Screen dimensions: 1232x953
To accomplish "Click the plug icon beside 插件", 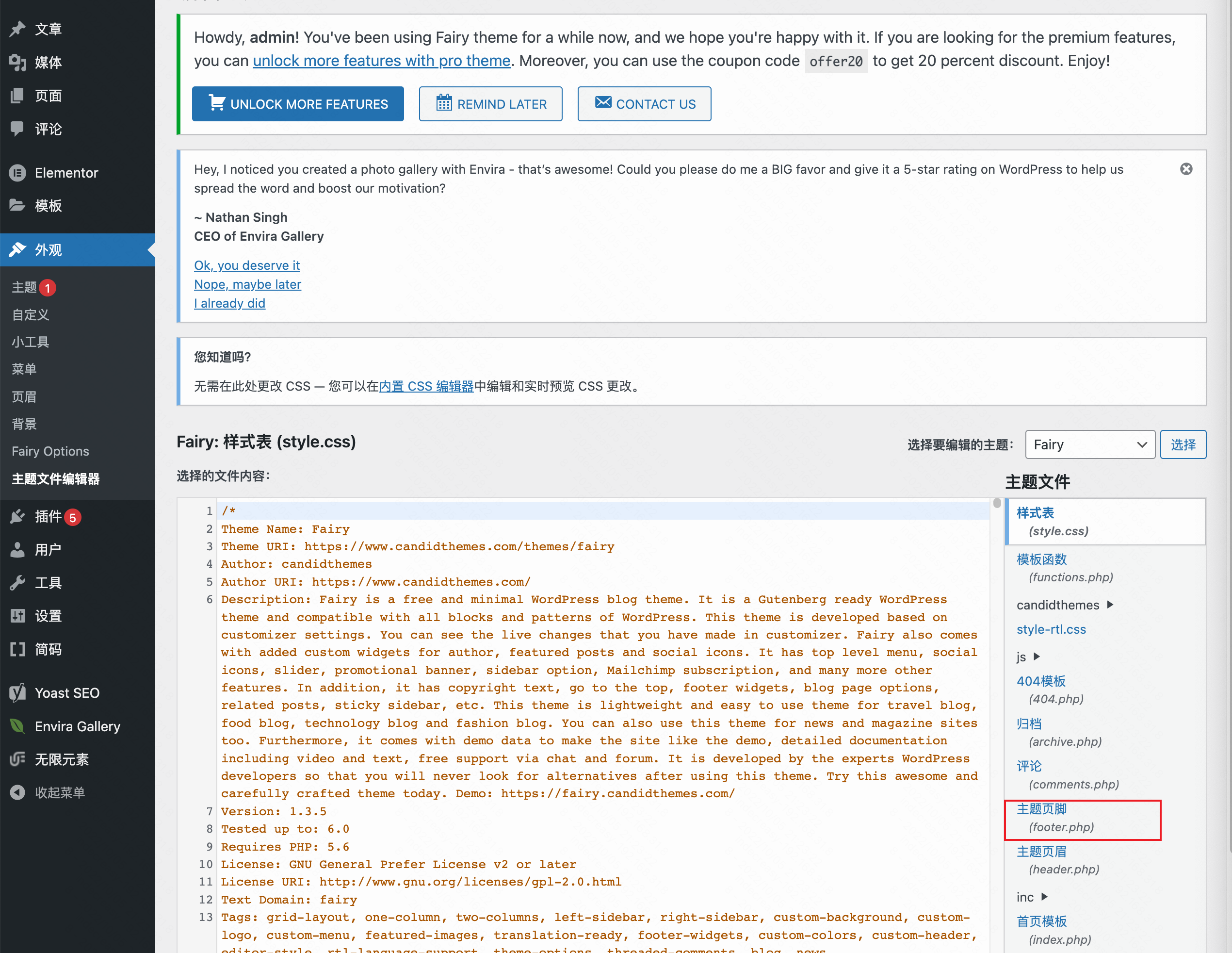I will [17, 516].
